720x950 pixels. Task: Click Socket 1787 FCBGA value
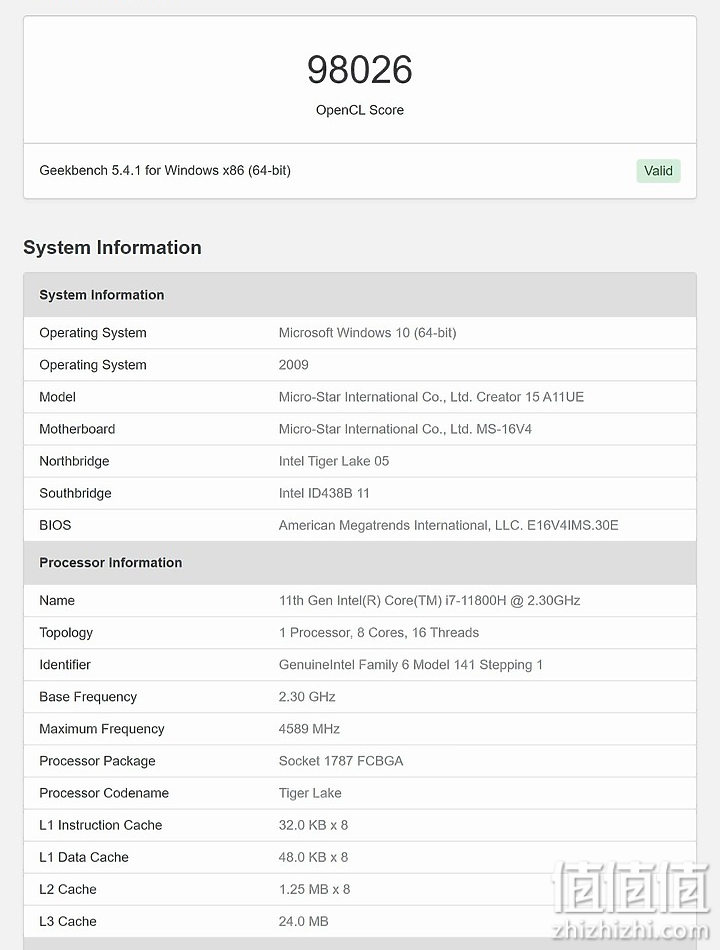(x=341, y=761)
